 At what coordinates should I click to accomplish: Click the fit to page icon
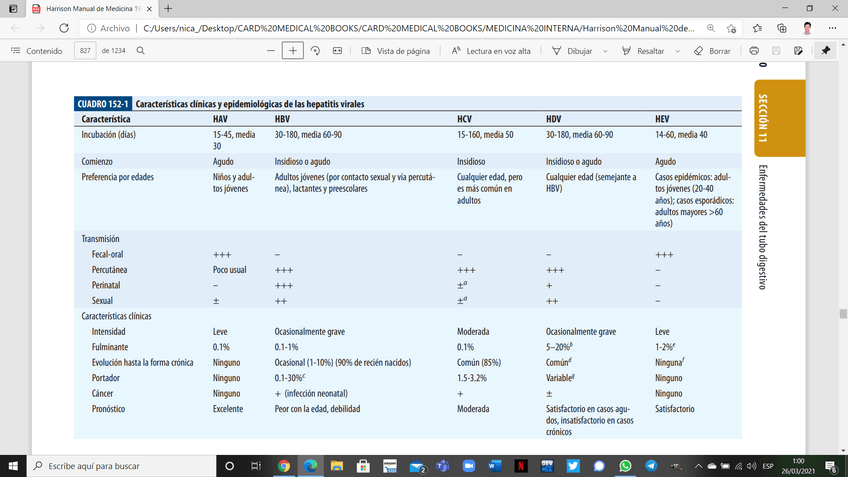(x=338, y=50)
